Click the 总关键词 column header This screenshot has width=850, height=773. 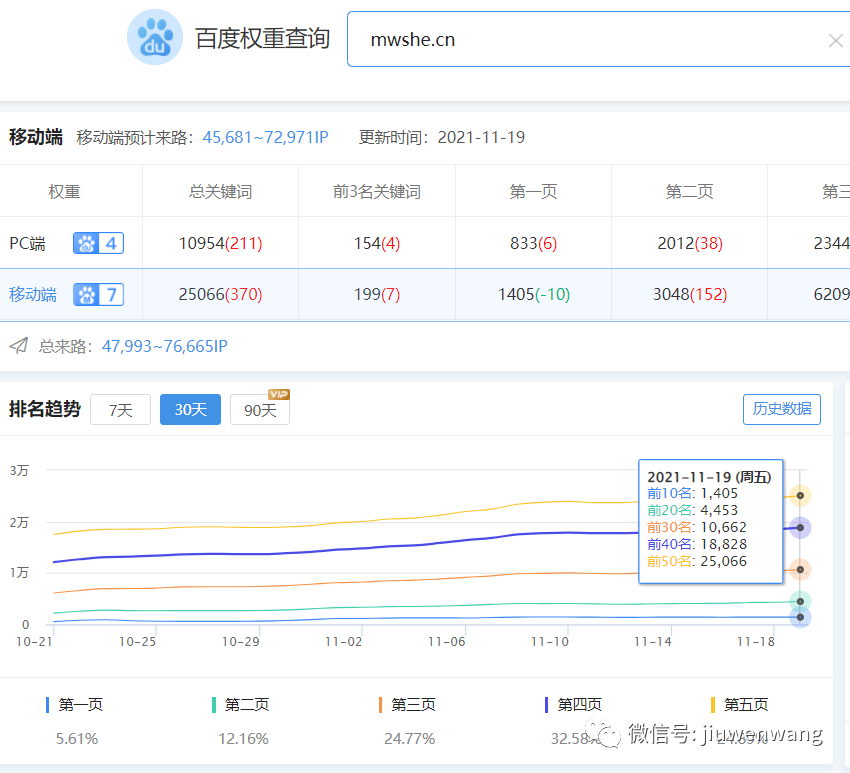(x=221, y=191)
